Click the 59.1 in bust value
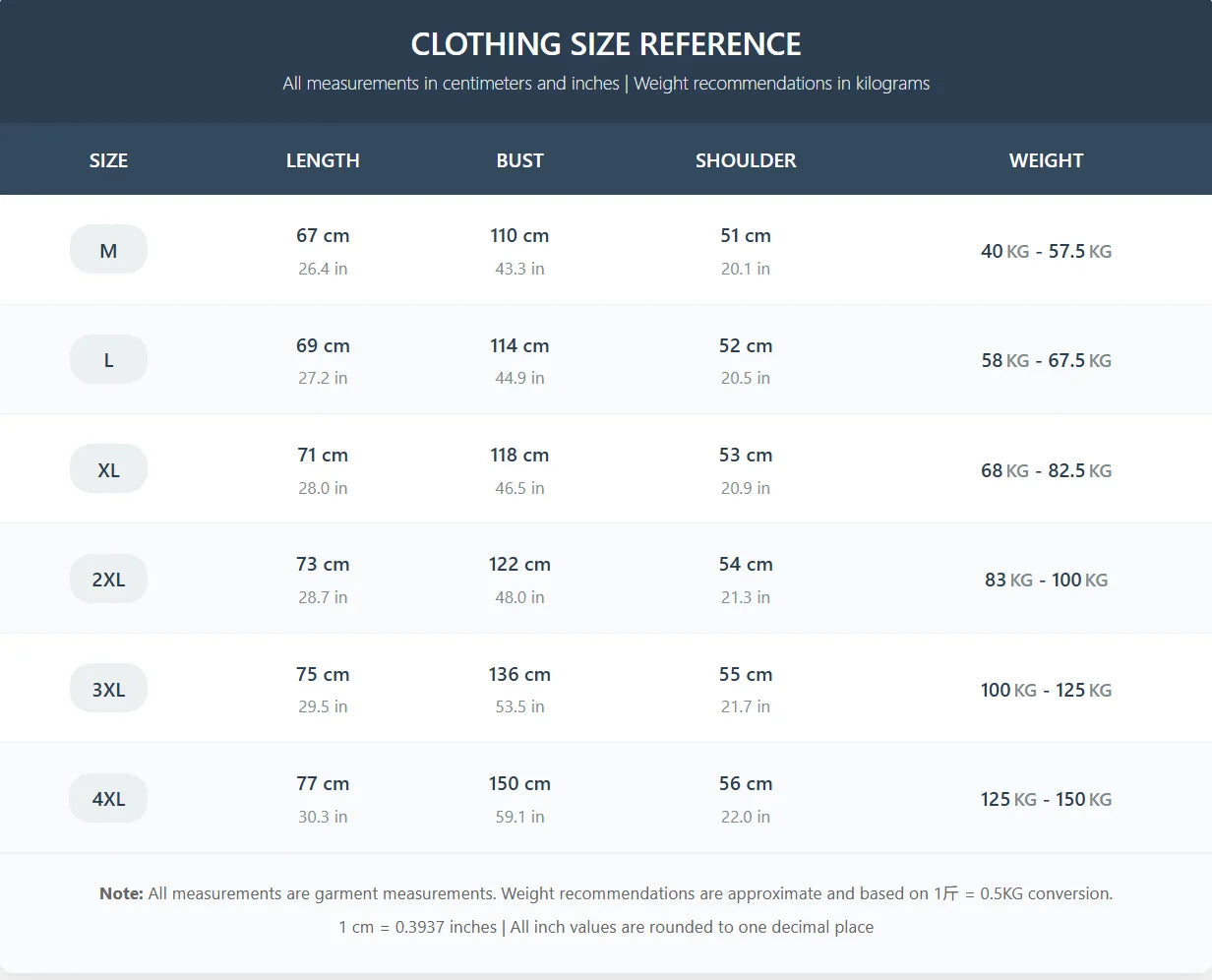The image size is (1212, 980). pyautogui.click(x=519, y=817)
